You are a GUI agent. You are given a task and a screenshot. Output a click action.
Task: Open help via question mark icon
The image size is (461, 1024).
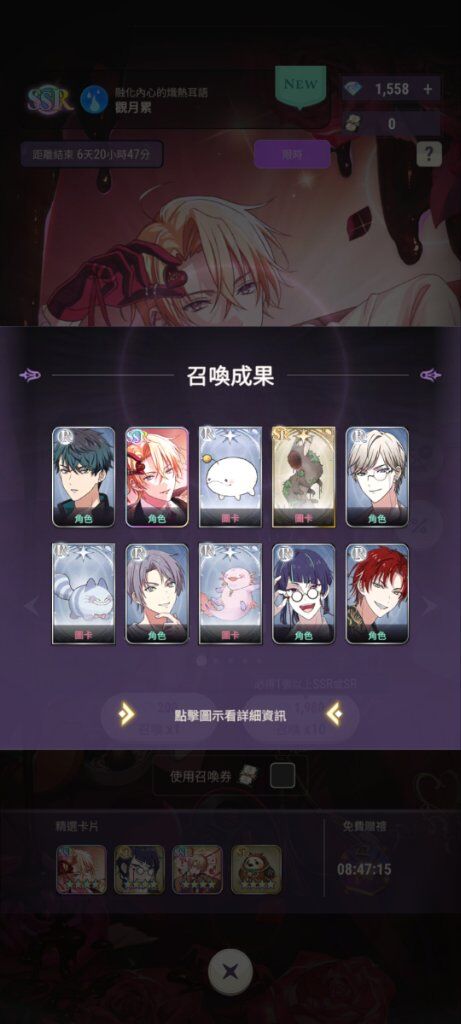point(429,154)
